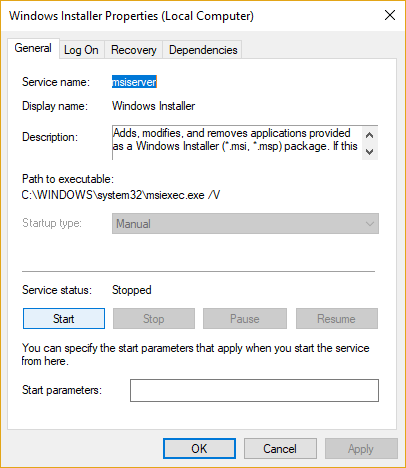Screen dimensions: 406x468
Task: Click the Pause service button
Action: tap(245, 319)
